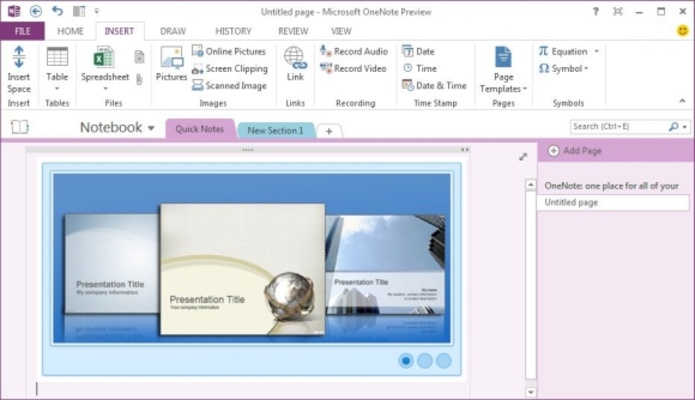Open the notebook pane icon

tap(20, 127)
